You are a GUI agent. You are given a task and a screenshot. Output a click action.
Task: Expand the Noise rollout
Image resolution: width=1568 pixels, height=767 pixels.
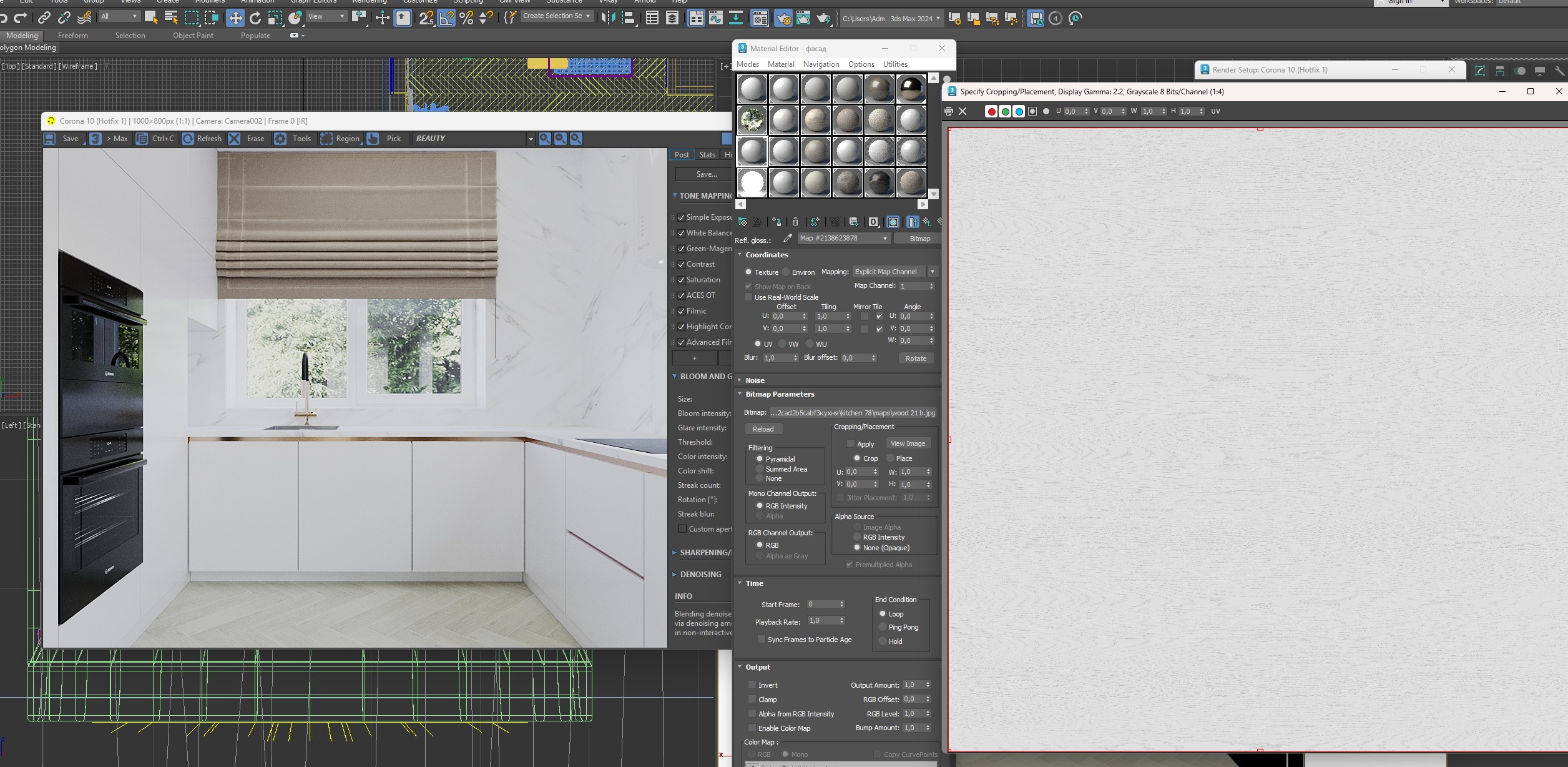pos(754,380)
